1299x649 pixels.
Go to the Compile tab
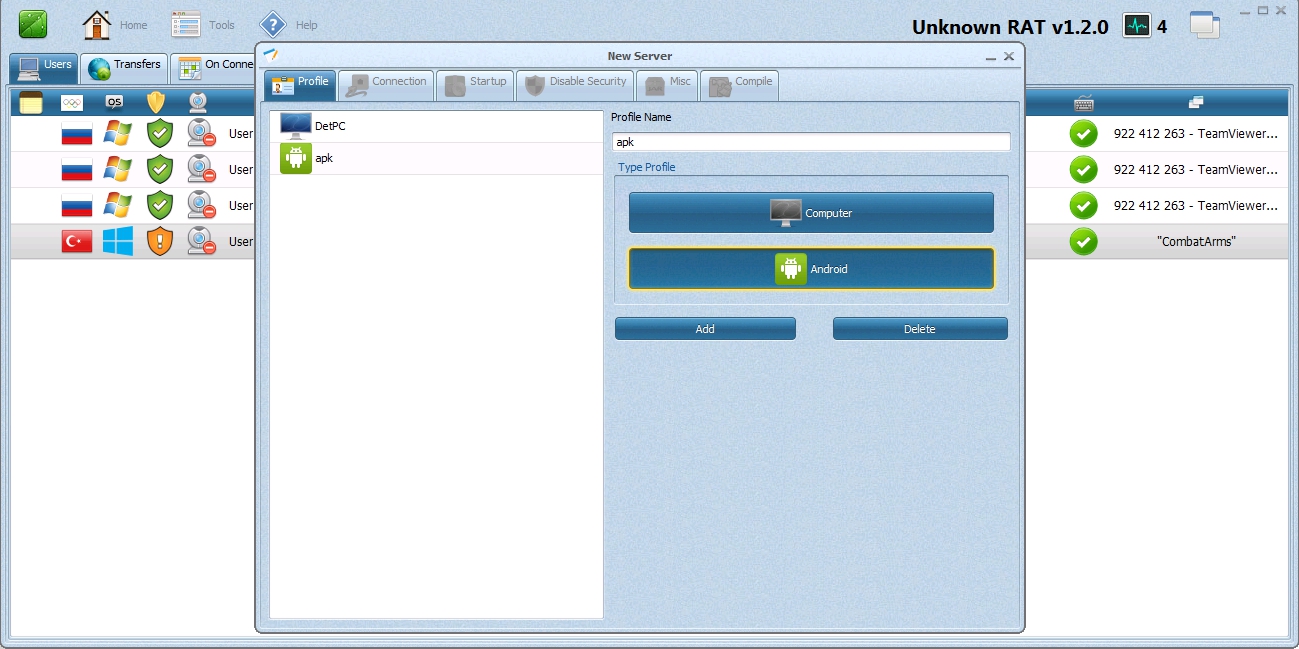click(740, 83)
